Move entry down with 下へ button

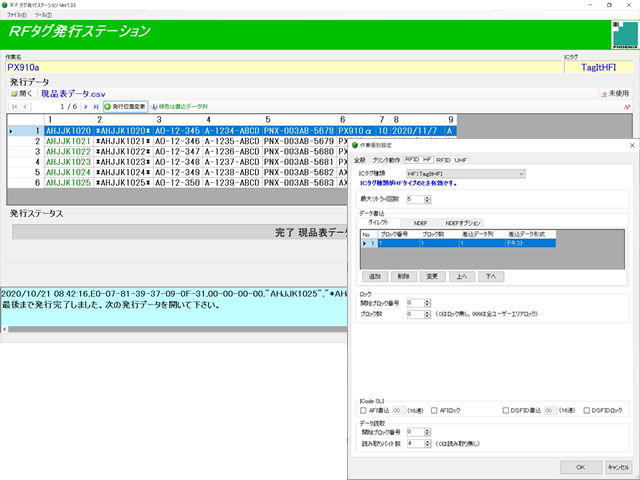point(491,276)
